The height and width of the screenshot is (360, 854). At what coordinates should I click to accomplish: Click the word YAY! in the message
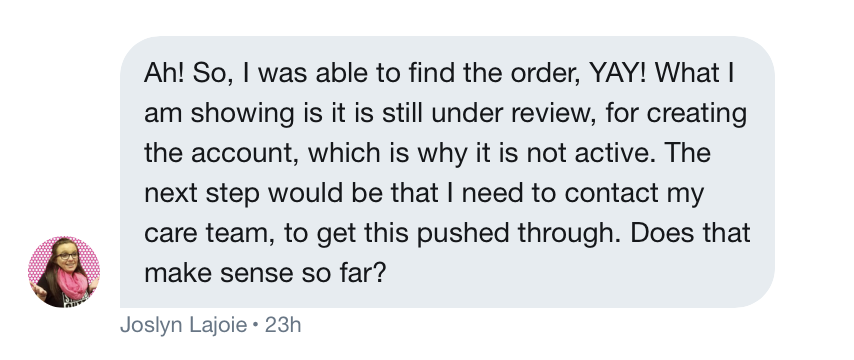click(618, 73)
